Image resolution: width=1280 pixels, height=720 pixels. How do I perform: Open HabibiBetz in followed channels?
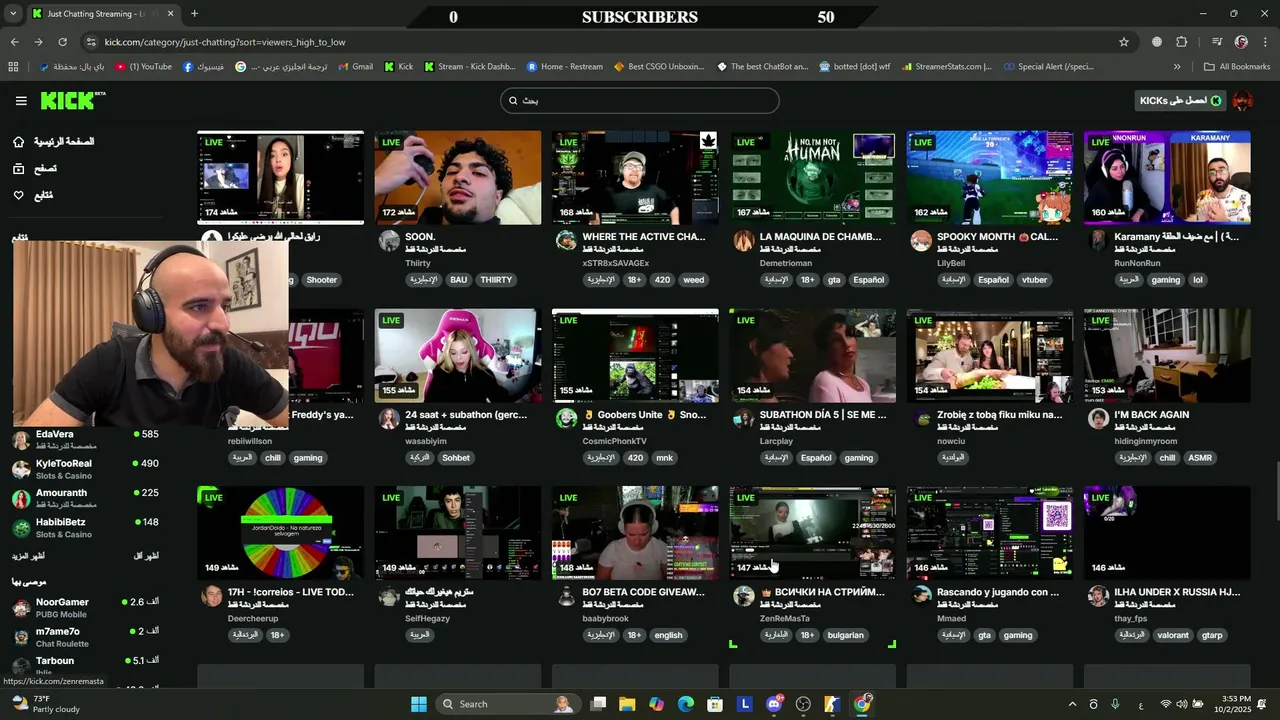pos(85,527)
